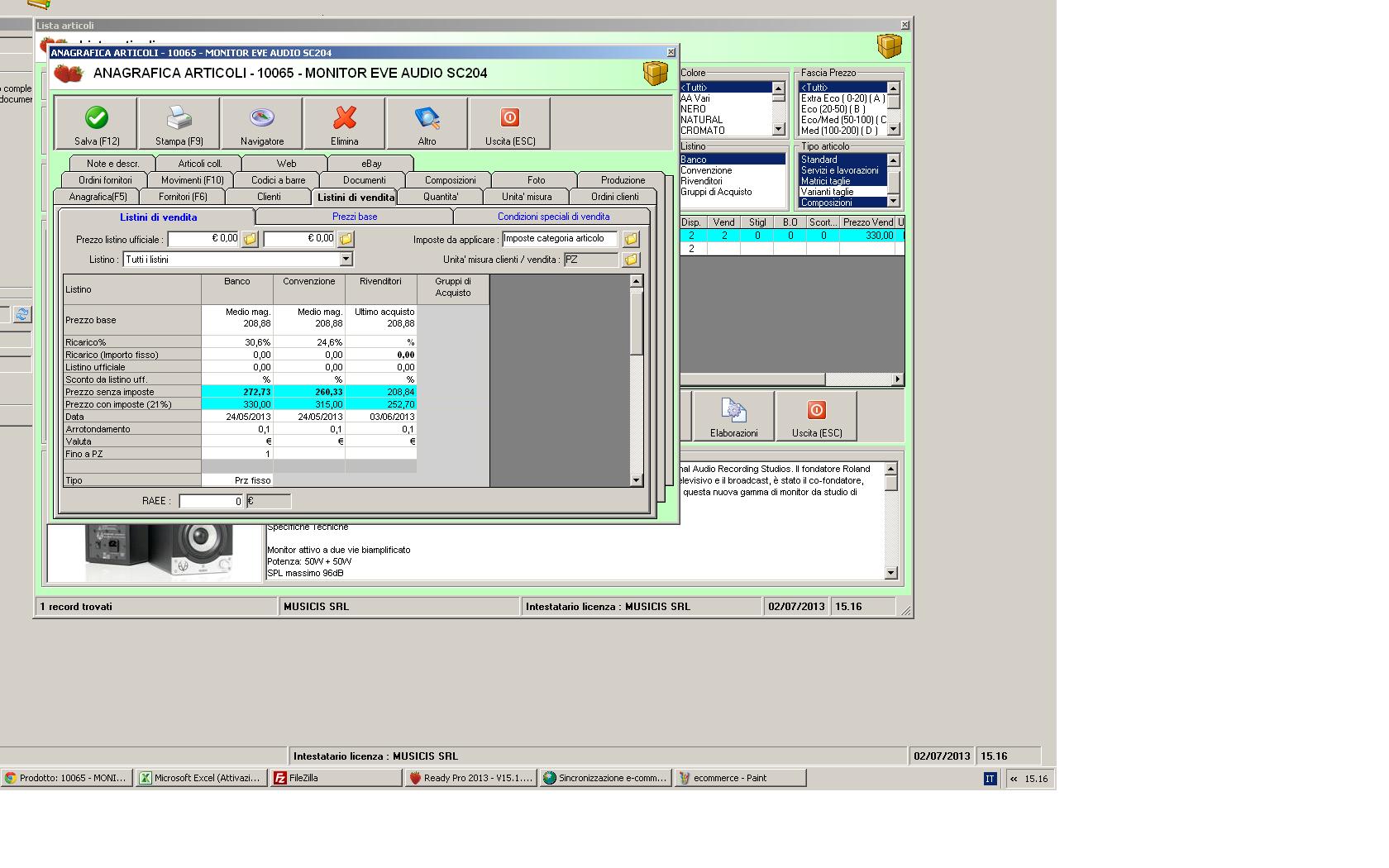1389x868 pixels.
Task: Click folder icon beside second official list price field
Action: [x=346, y=239]
